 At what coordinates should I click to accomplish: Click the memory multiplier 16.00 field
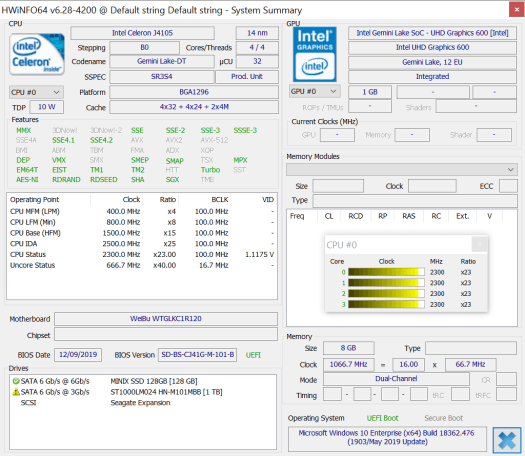coord(408,365)
